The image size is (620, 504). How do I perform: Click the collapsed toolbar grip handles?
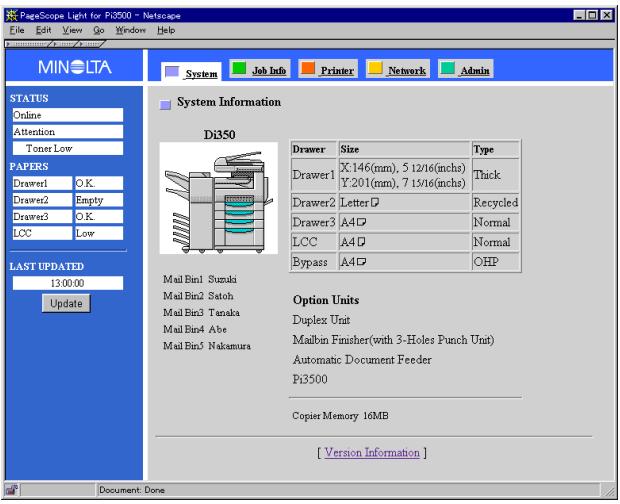(55, 44)
